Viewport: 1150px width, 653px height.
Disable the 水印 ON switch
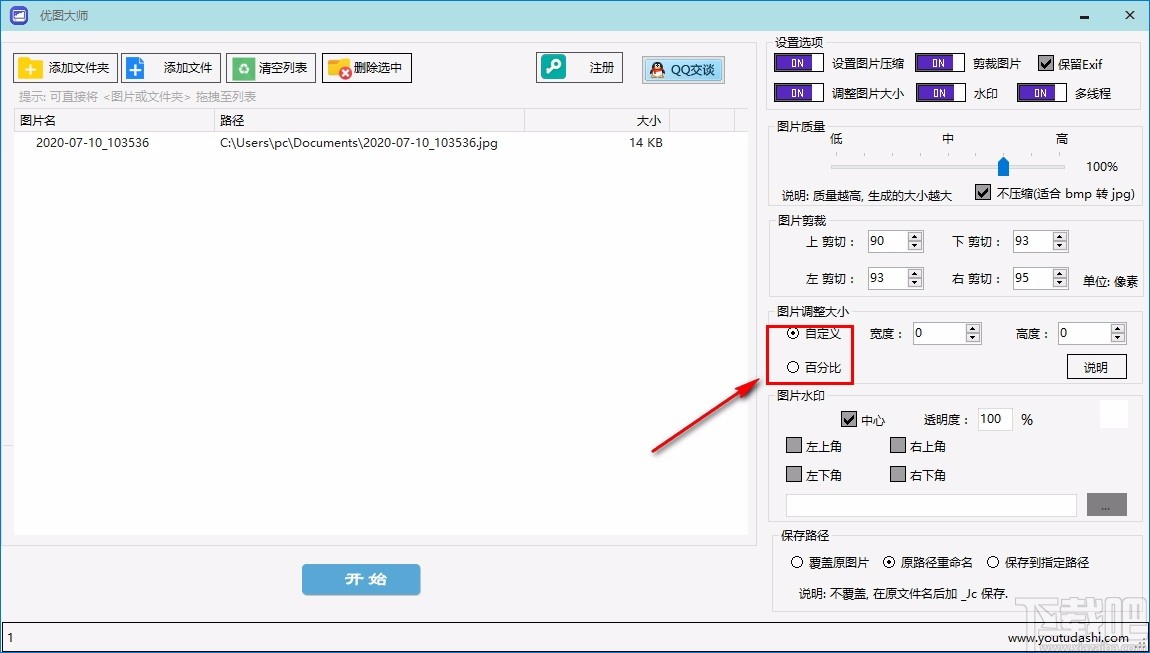[939, 92]
